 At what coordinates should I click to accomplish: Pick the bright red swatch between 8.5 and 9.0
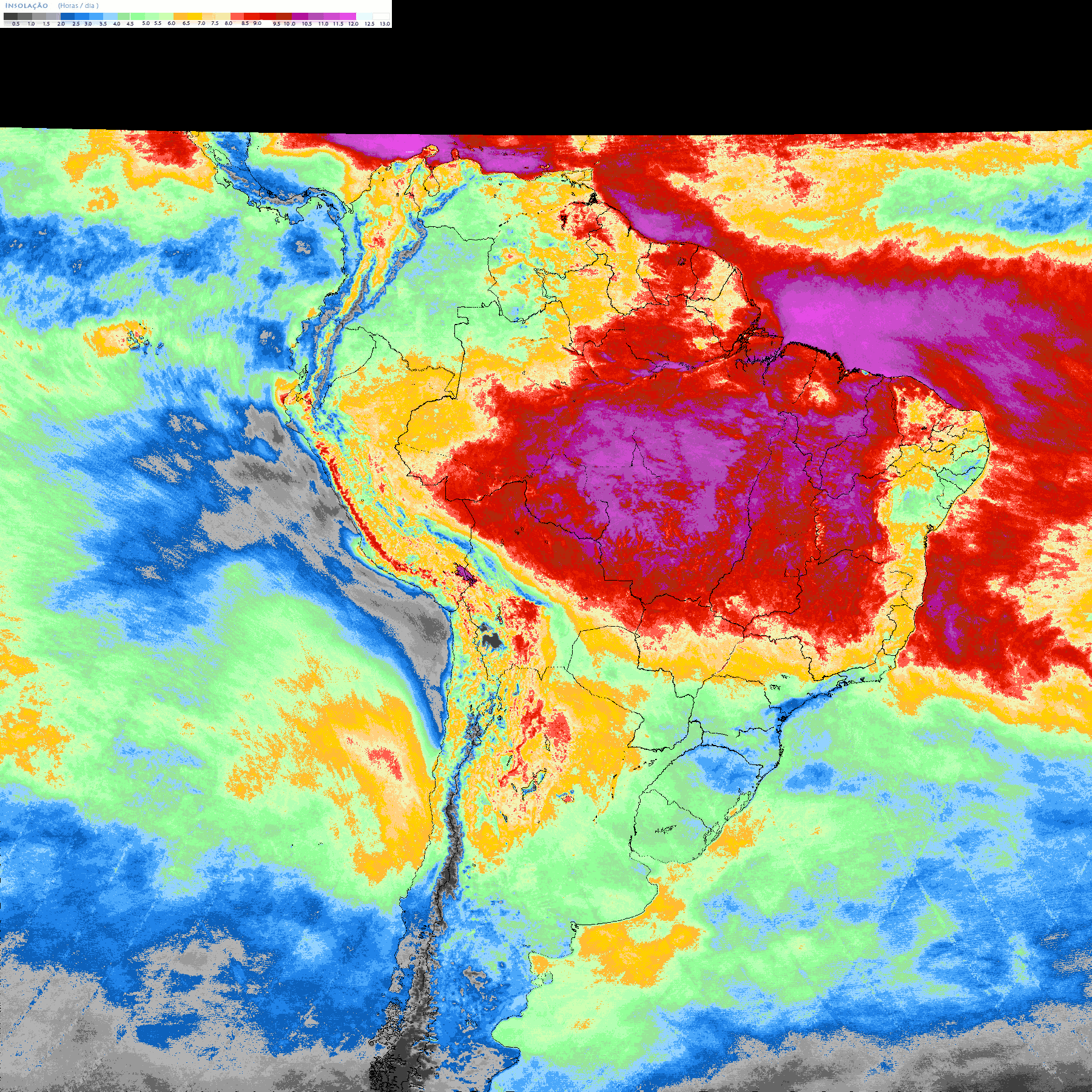point(252,16)
